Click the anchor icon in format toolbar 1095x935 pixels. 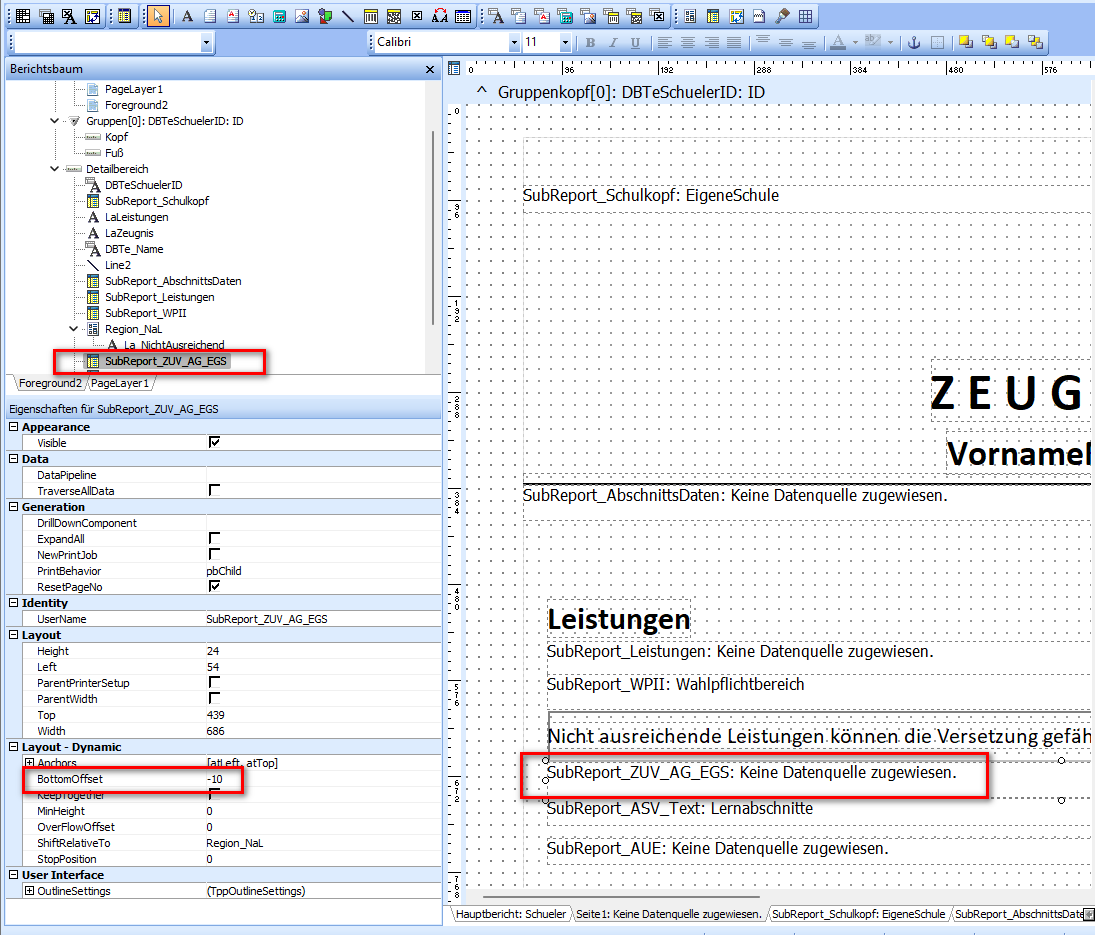(x=913, y=43)
